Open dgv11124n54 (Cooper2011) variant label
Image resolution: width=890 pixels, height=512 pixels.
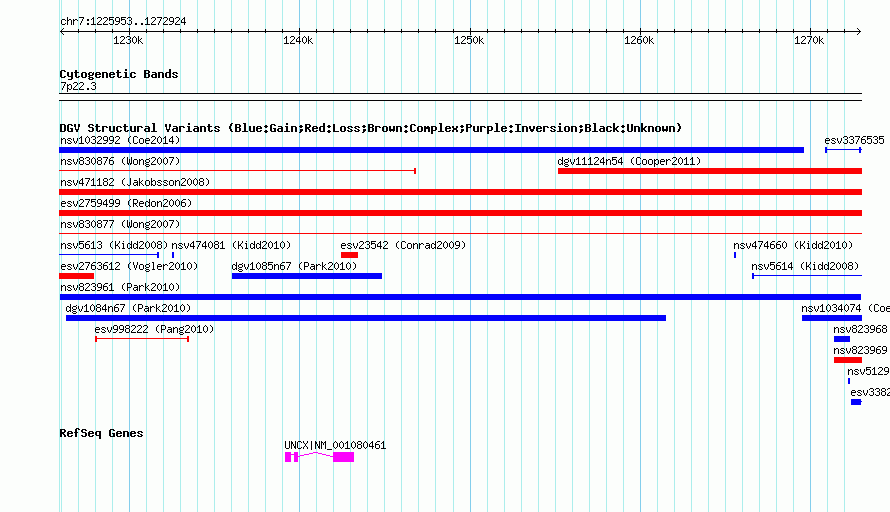click(629, 161)
